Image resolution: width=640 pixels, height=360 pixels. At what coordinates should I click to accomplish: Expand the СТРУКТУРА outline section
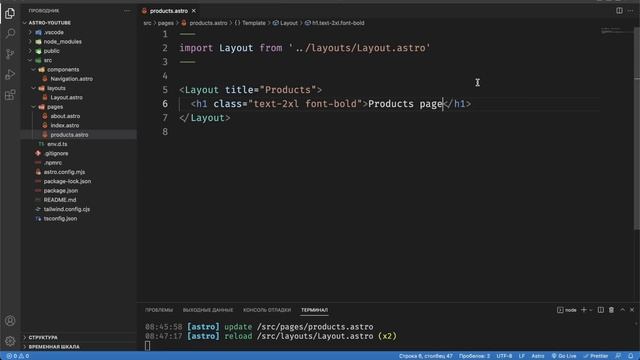[x=43, y=338]
